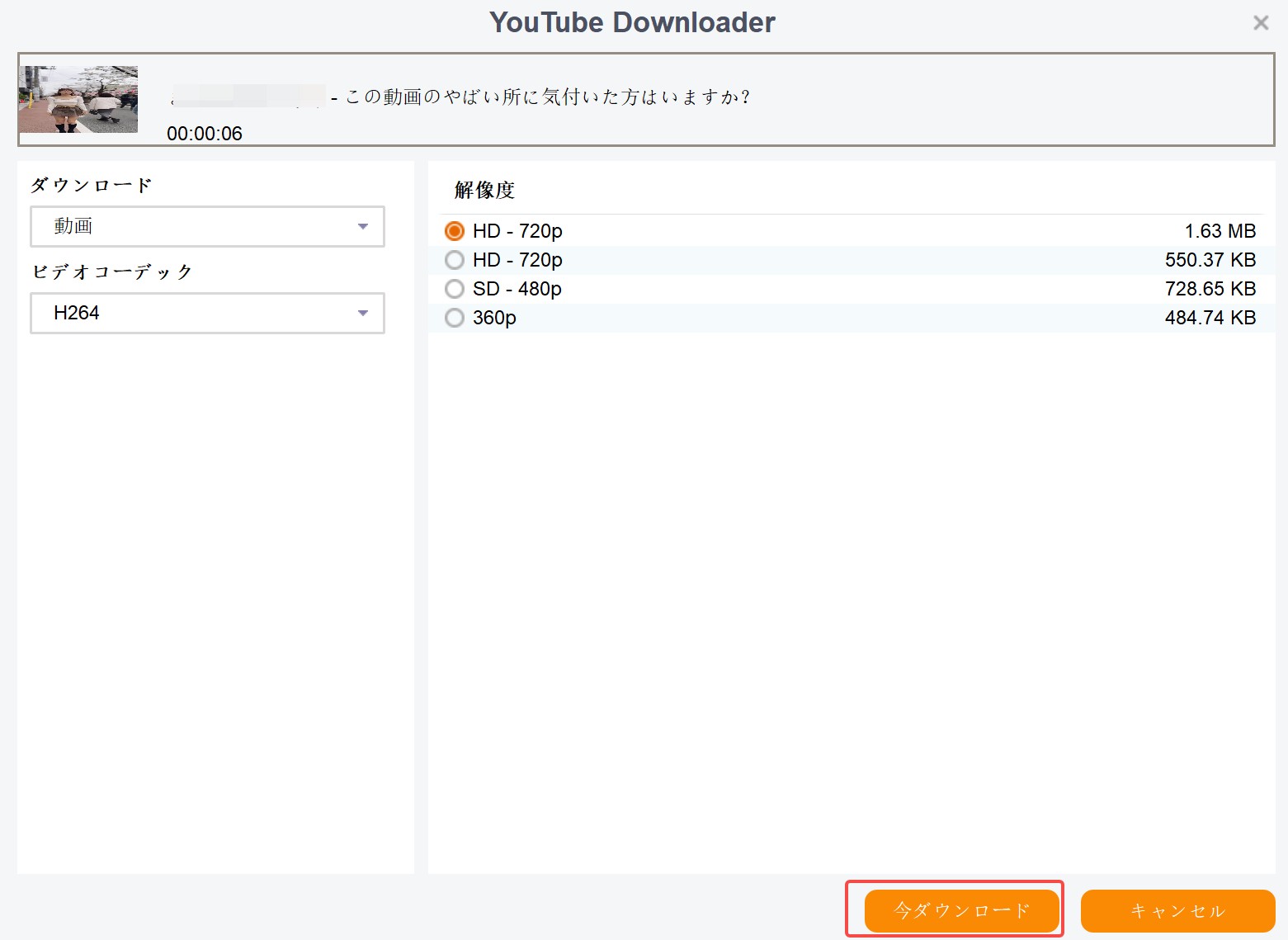The height and width of the screenshot is (940, 1288).
Task: Click the 解像度 header label
Action: click(484, 190)
